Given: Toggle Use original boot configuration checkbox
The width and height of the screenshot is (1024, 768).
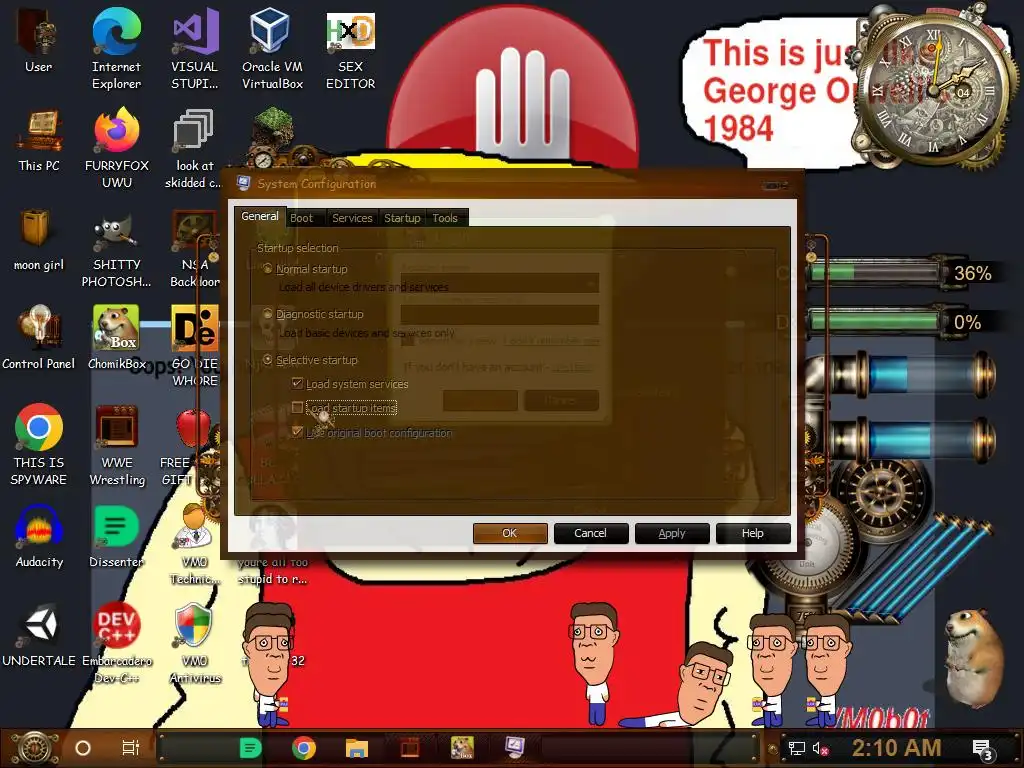Looking at the screenshot, I should click(297, 432).
